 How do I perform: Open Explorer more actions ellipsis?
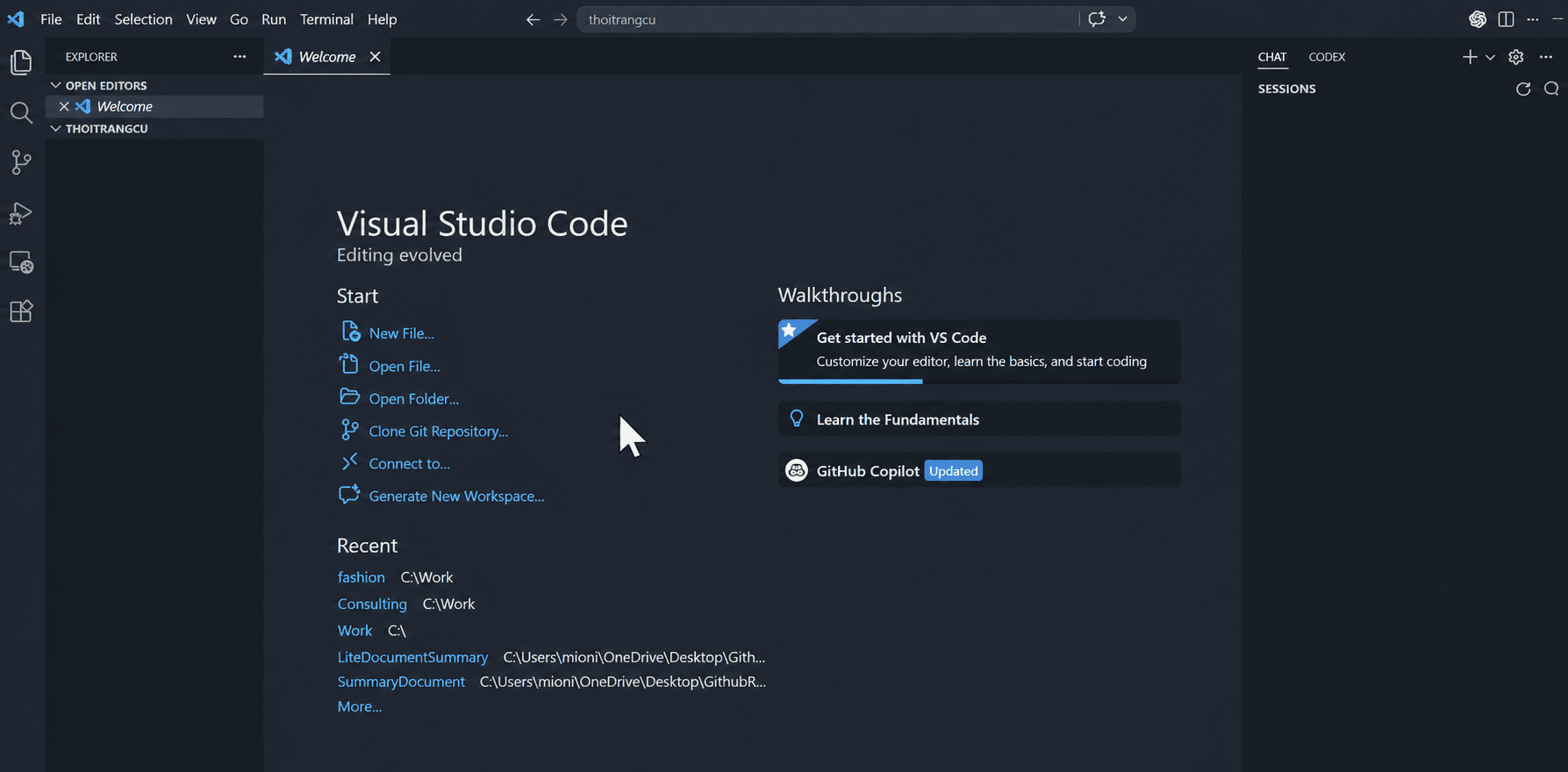(x=240, y=57)
